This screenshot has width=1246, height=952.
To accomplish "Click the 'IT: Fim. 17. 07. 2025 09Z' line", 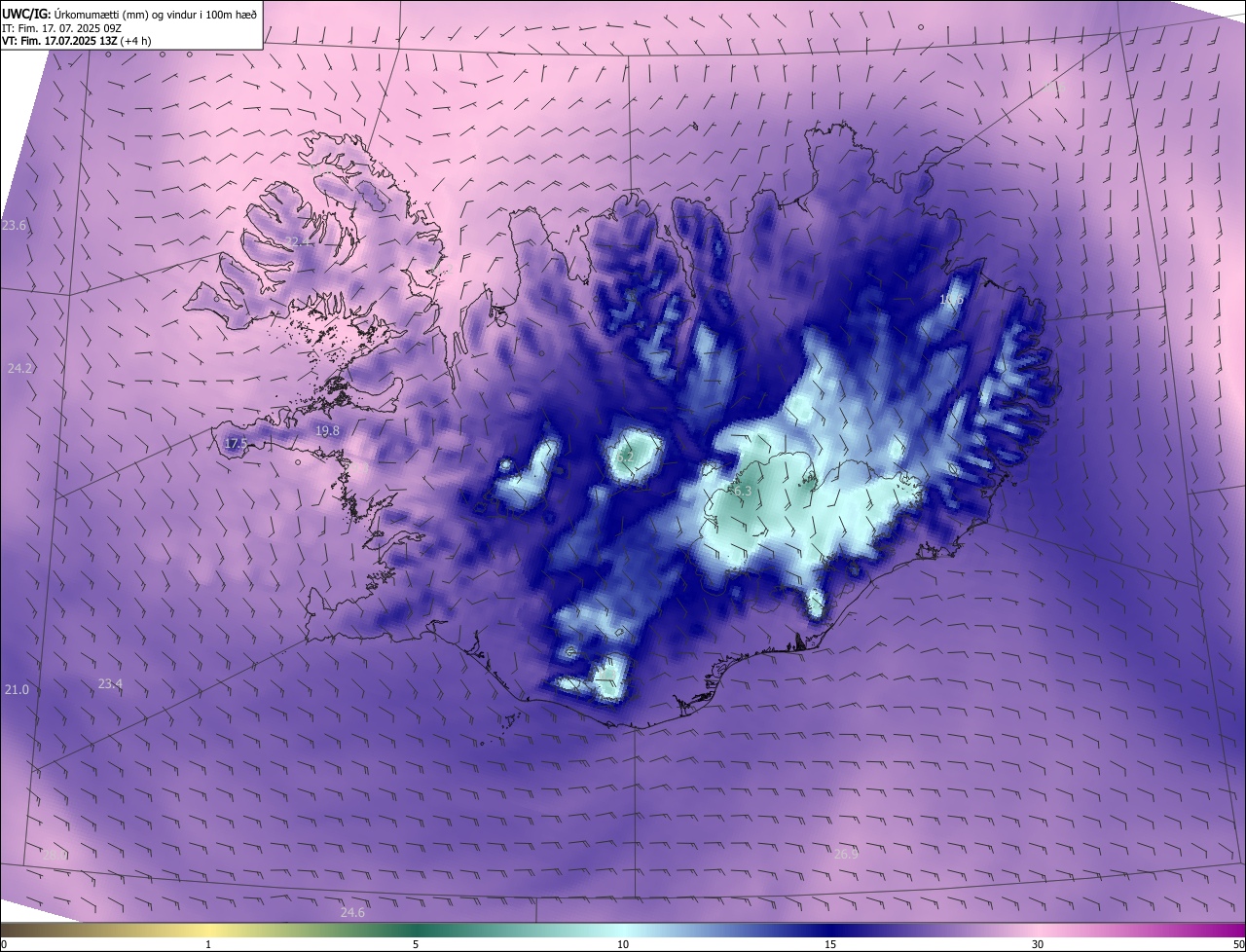I will click(60, 28).
